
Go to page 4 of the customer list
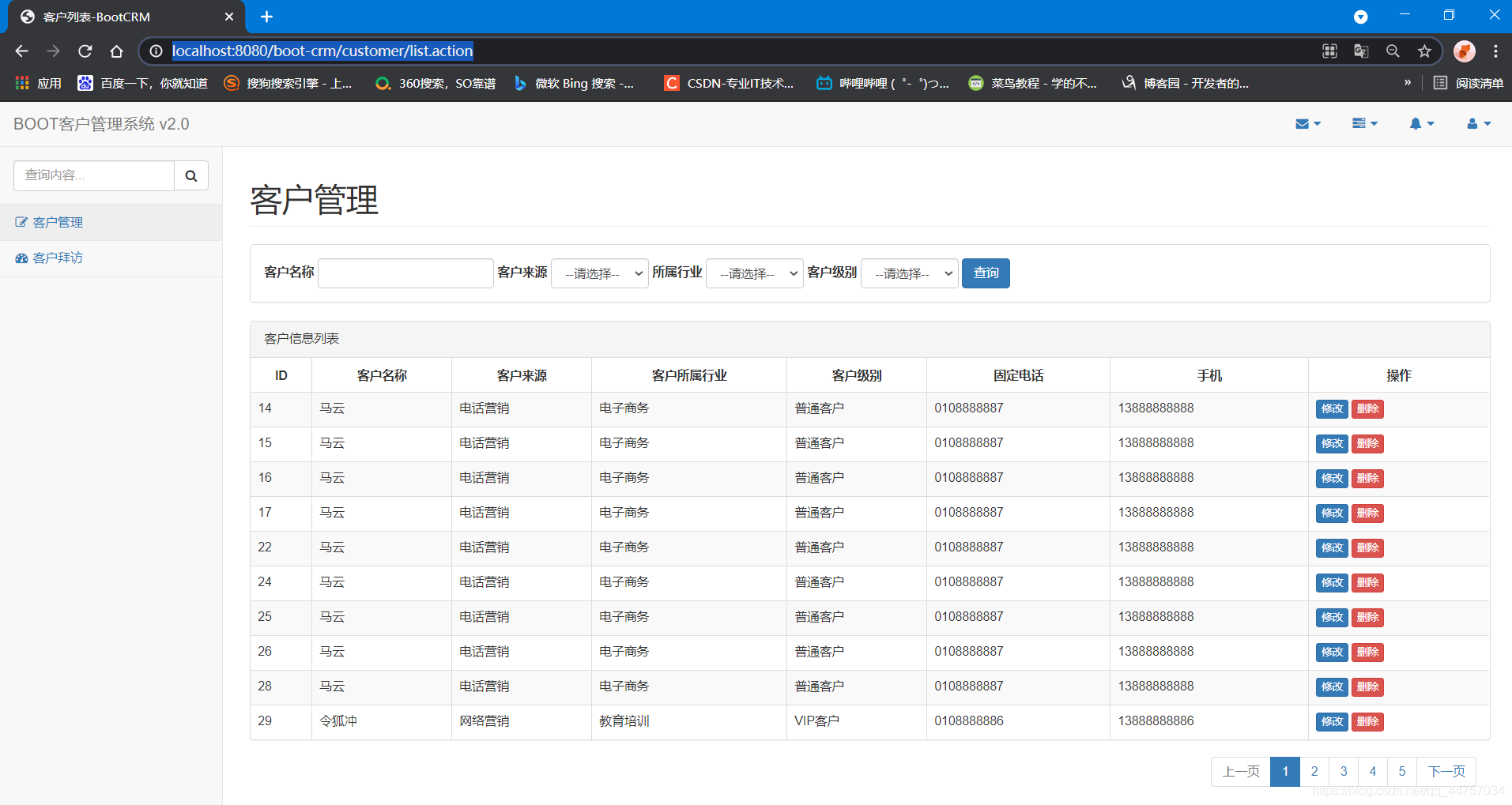(1373, 772)
